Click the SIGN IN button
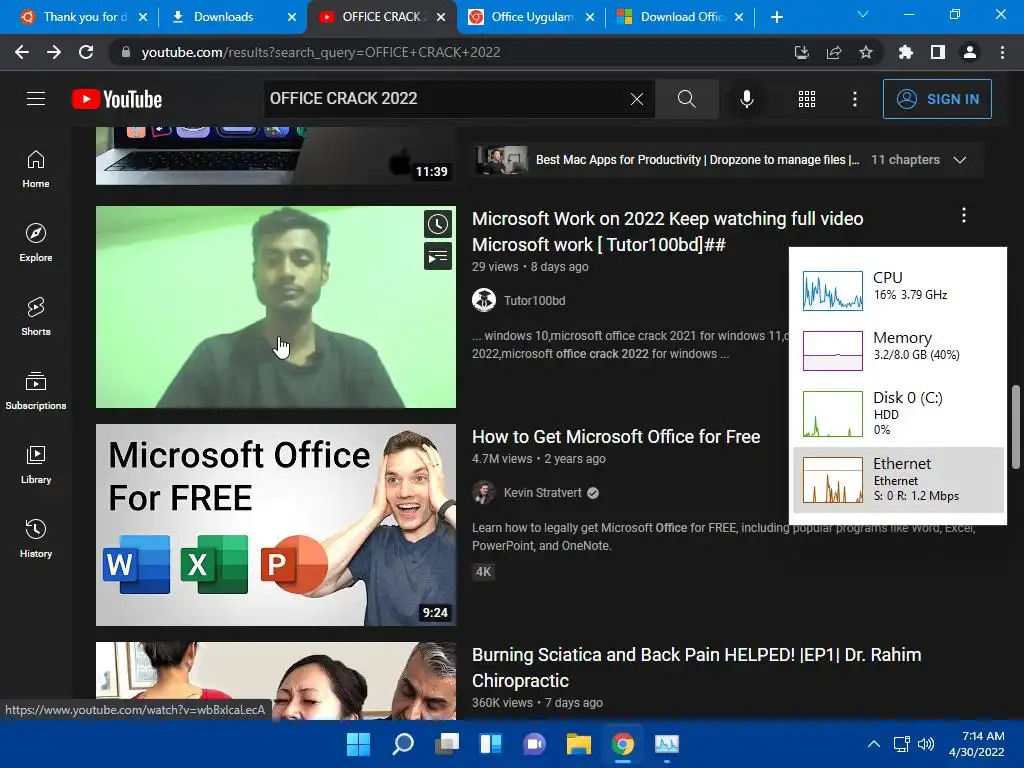The width and height of the screenshot is (1024, 768). point(937,99)
